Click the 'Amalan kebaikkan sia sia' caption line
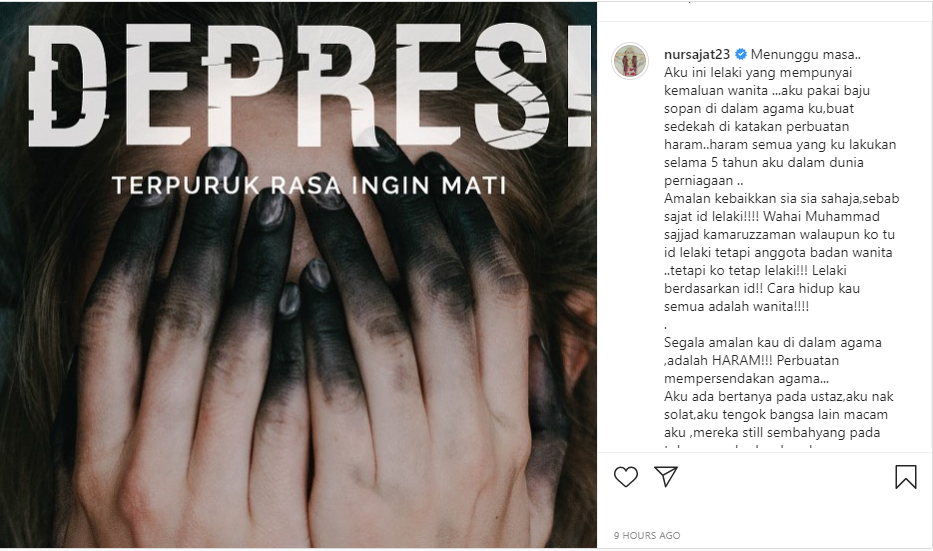The height and width of the screenshot is (551, 933). tap(781, 199)
